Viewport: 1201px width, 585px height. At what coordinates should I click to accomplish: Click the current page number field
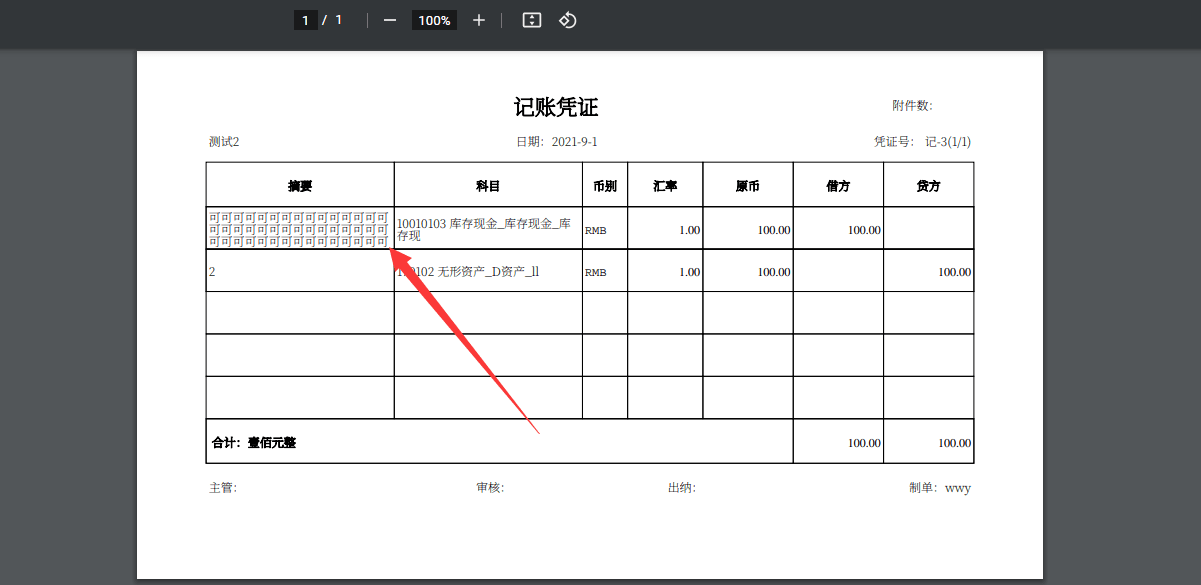click(305, 20)
